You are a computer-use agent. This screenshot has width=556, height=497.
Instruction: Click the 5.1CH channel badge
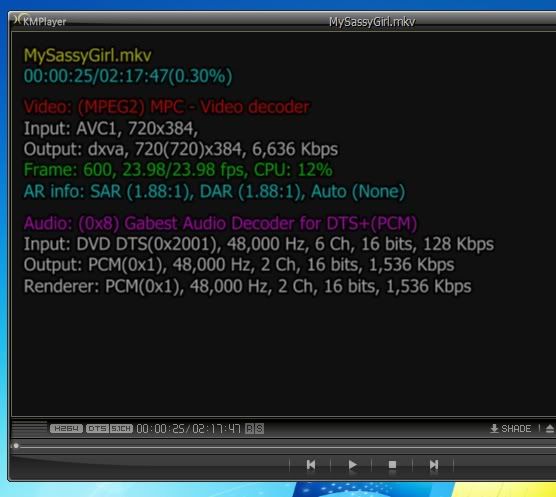tap(121, 429)
